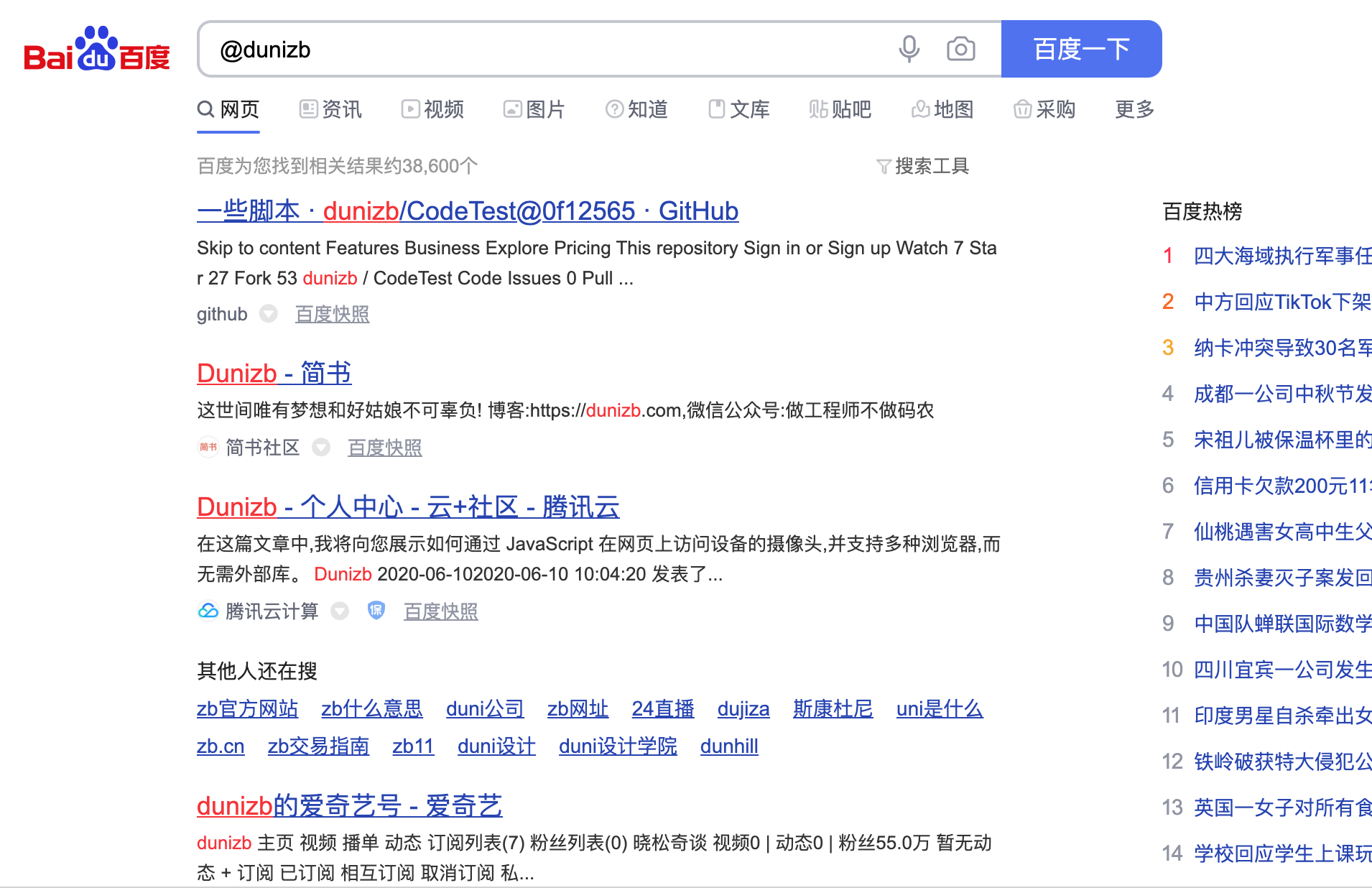Search related term dujiza
This screenshot has width=1372, height=888.
click(x=743, y=709)
